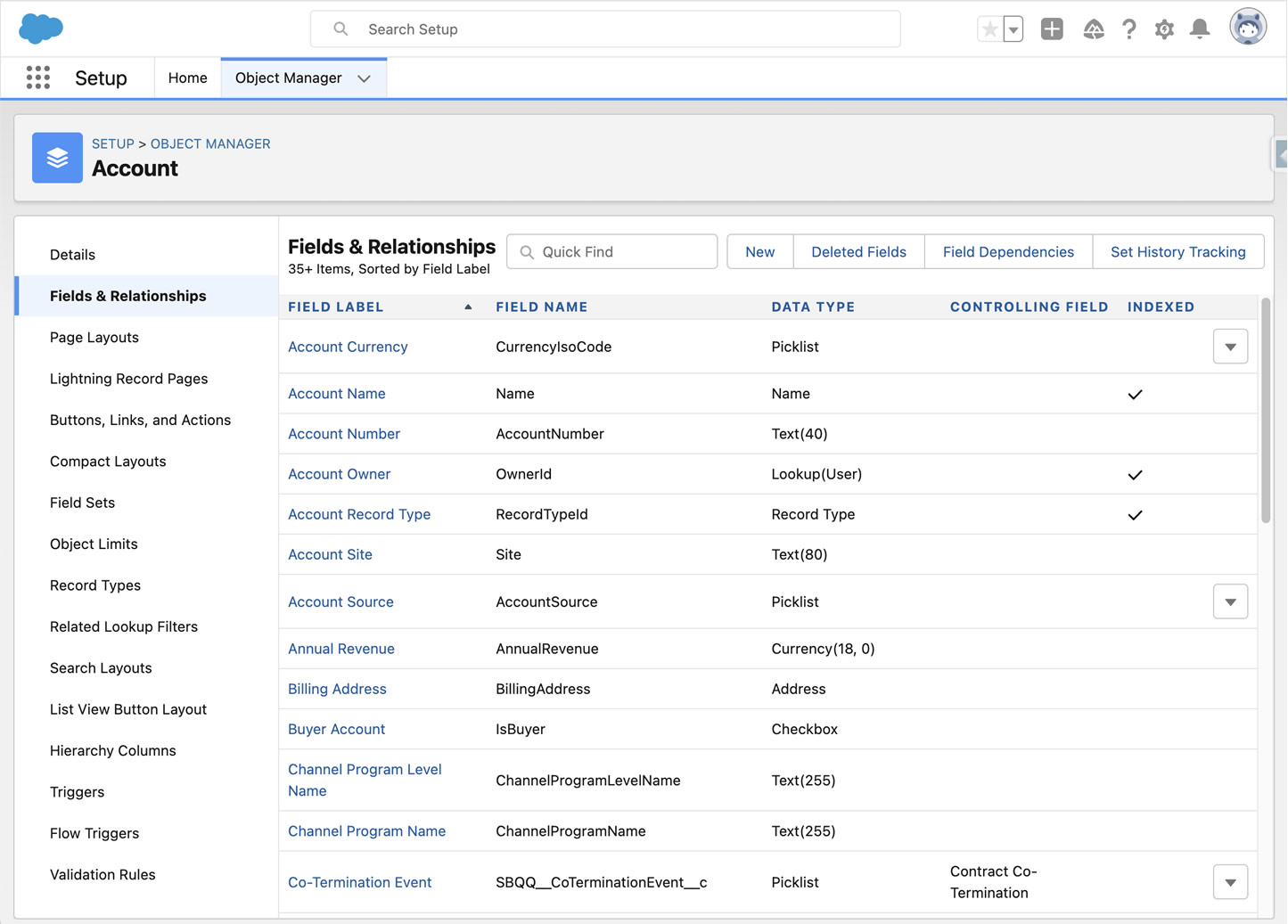Click the Account object layers icon
This screenshot has height=924, width=1288.
pyautogui.click(x=57, y=158)
